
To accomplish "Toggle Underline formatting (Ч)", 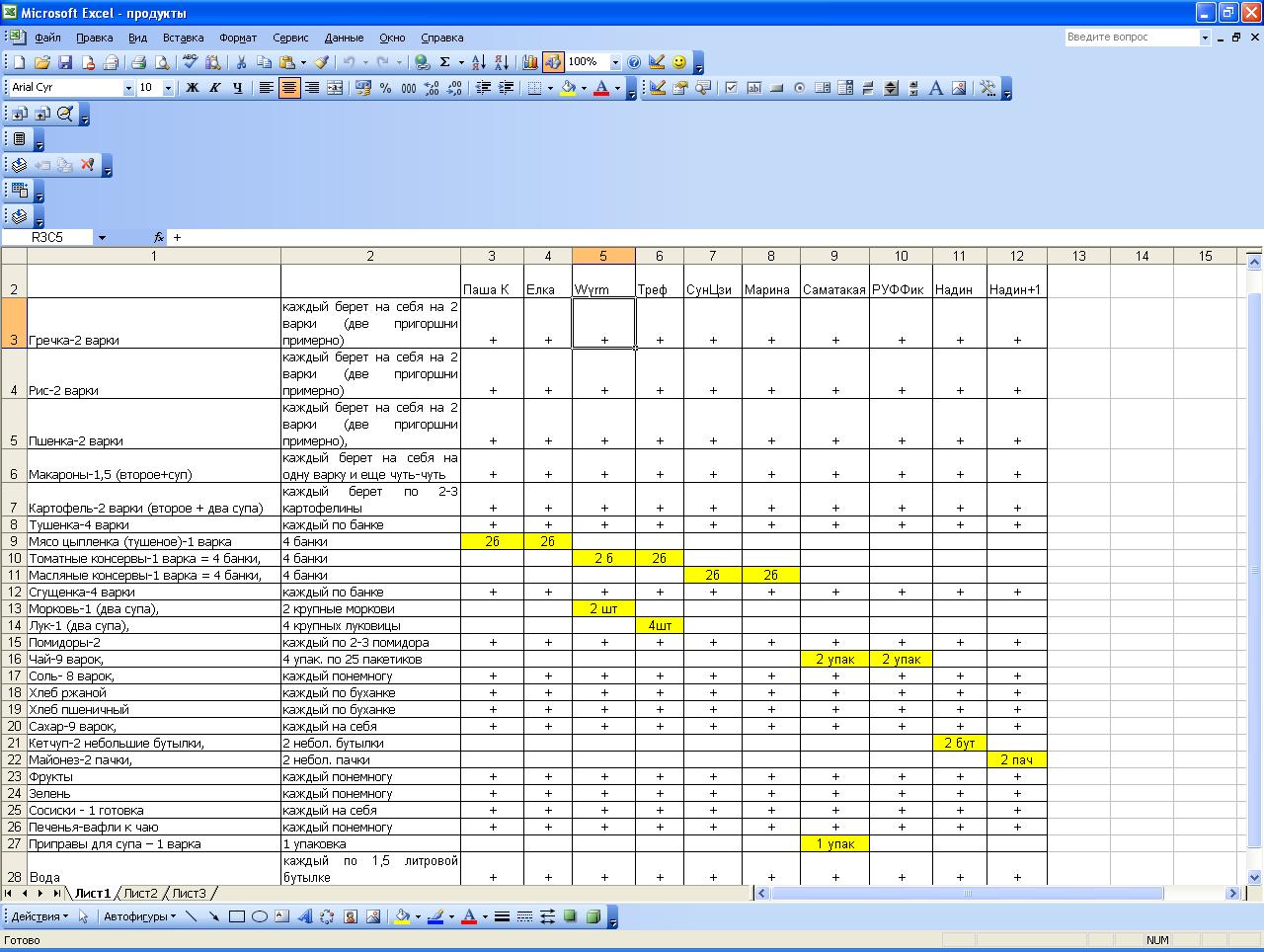I will [x=238, y=88].
